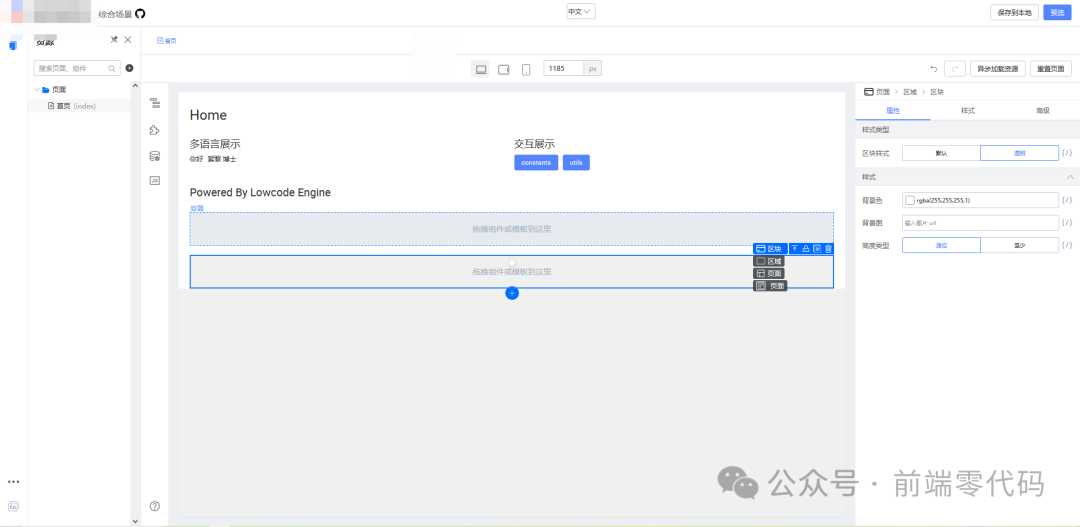Toggle variable binding for 背景色
Viewport: 1080px width, 527px height.
point(1067,200)
